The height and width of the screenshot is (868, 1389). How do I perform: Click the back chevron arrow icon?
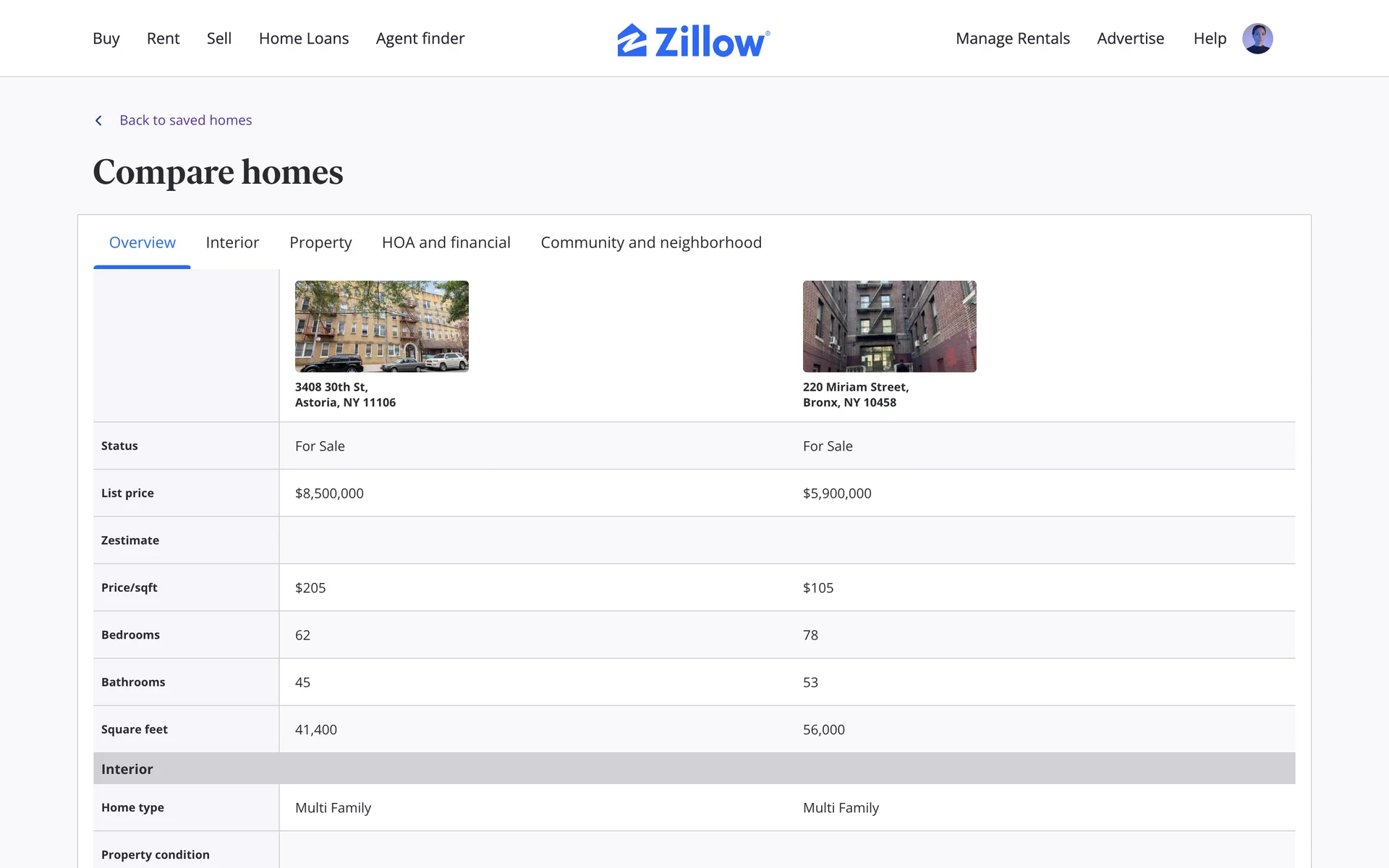click(x=98, y=120)
